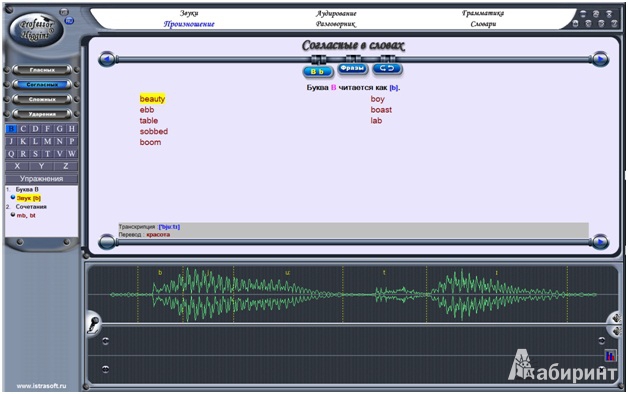628x394 pixels.
Task: Open the Грамматика menu section
Action: 483,13
